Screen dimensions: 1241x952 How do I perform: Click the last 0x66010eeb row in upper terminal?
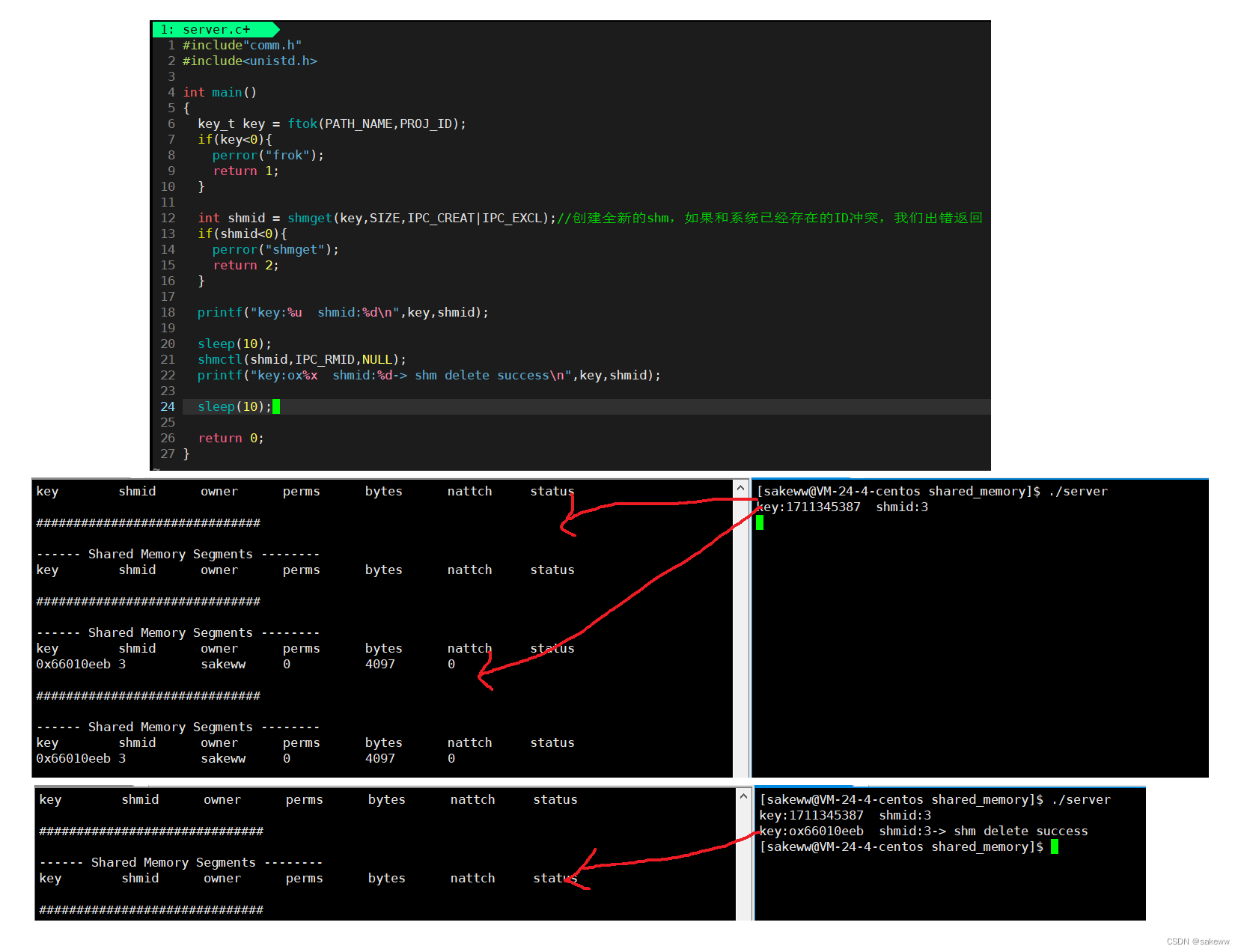tap(246, 758)
